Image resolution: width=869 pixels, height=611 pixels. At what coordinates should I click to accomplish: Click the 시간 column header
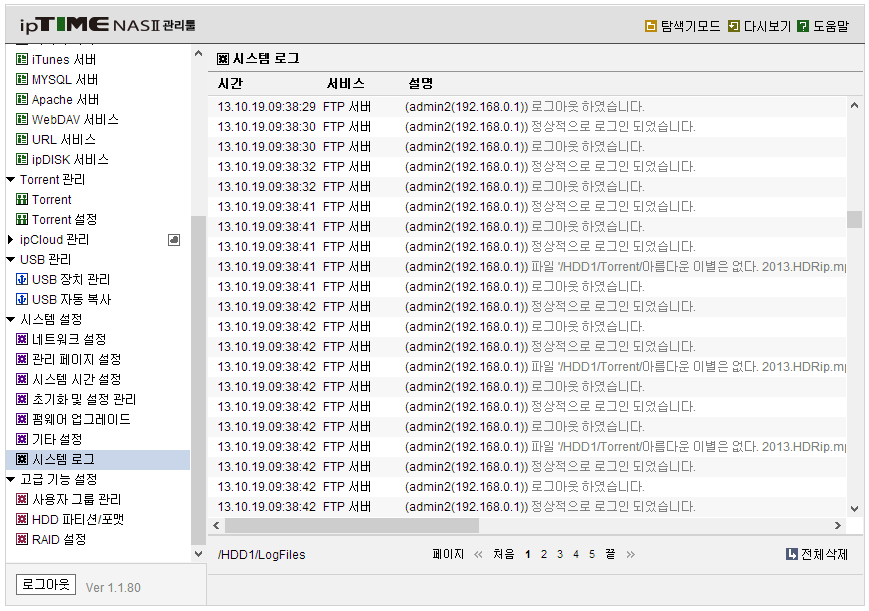tap(231, 84)
